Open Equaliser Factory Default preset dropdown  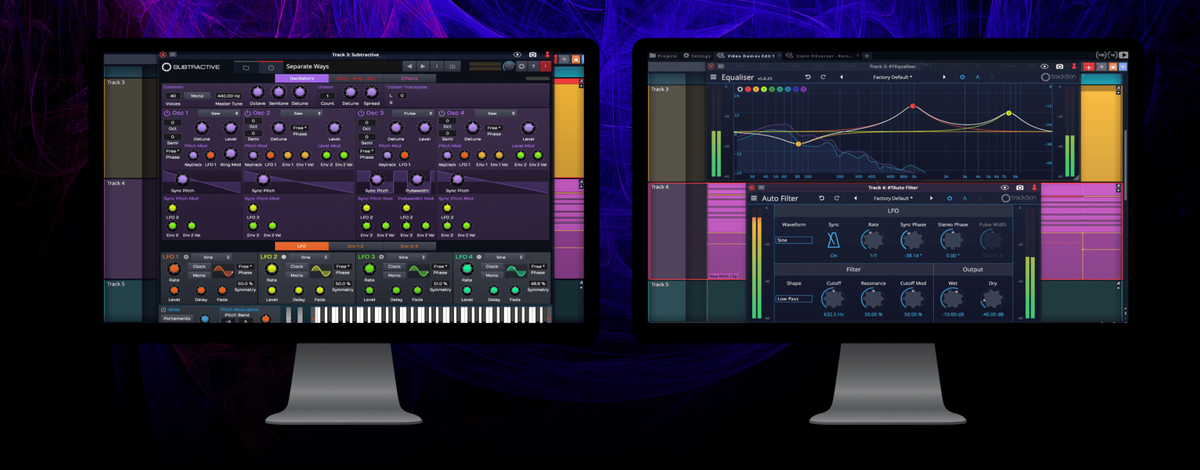[892, 77]
